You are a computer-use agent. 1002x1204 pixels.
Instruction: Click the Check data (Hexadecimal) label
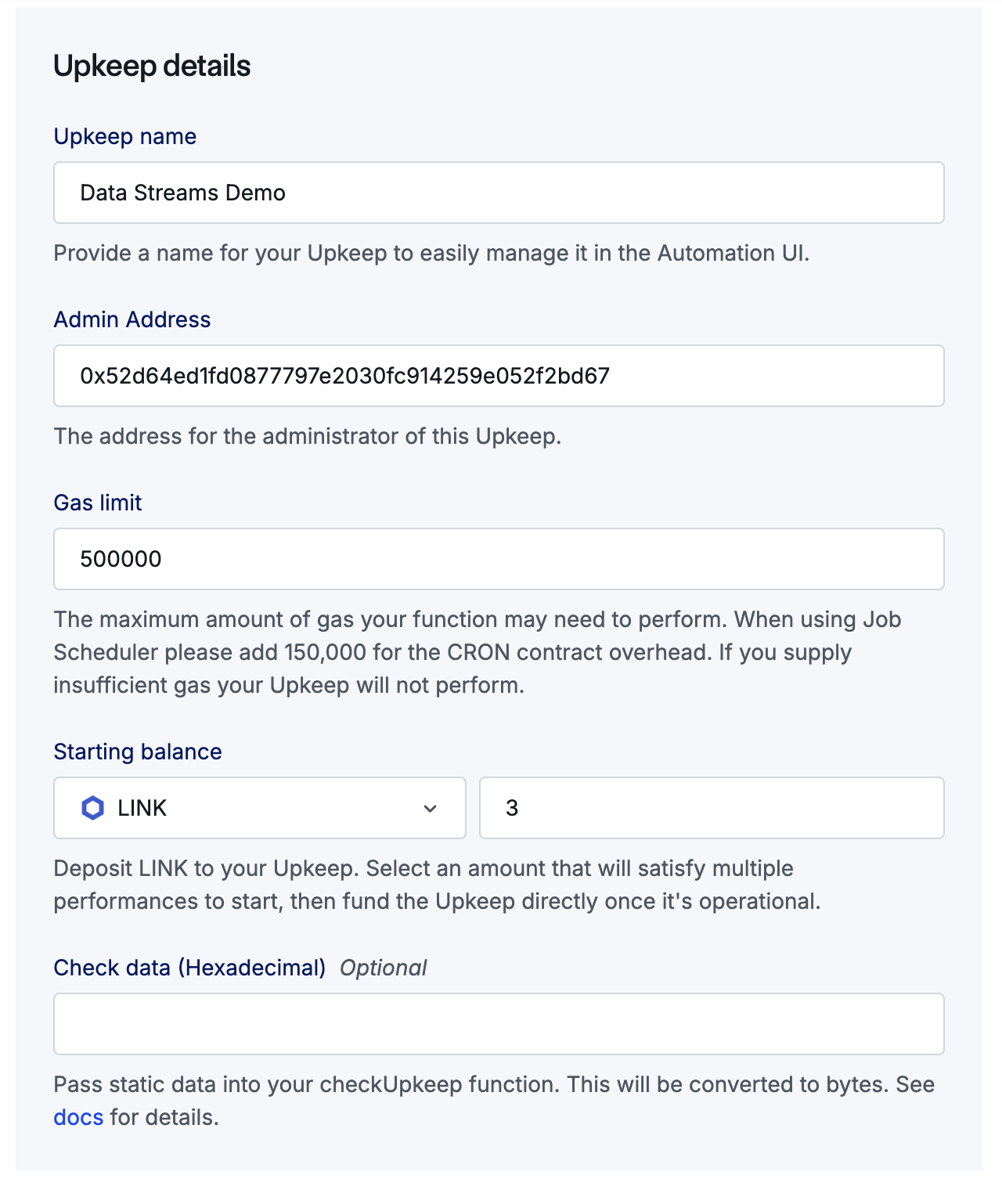pyautogui.click(x=189, y=968)
